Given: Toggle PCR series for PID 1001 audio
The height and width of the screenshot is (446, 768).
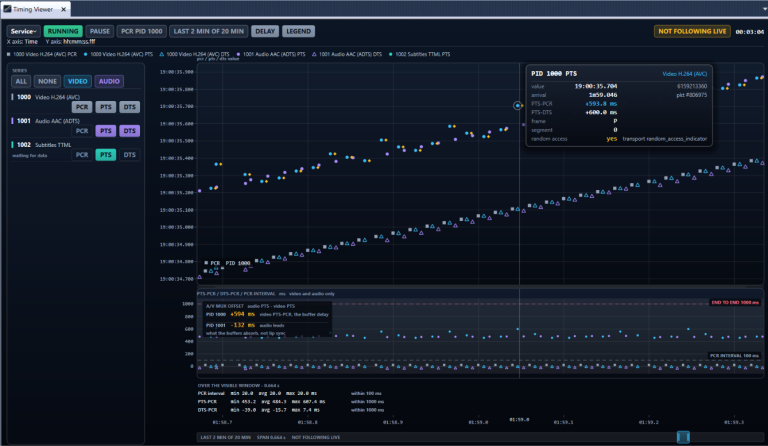Looking at the screenshot, I should click(82, 131).
